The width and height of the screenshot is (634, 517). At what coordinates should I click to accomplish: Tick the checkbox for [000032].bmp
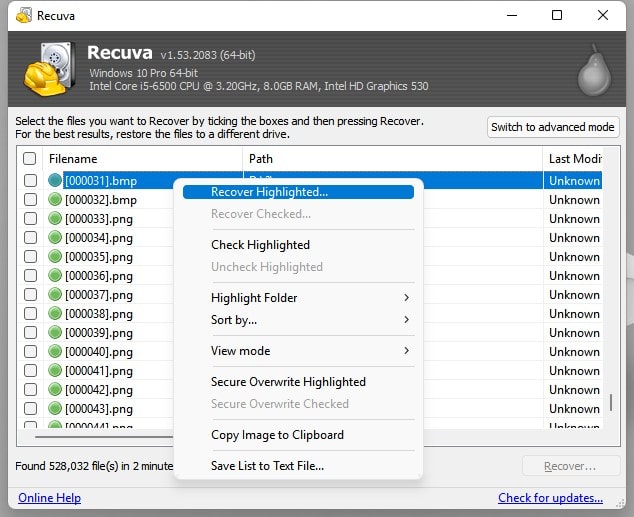coord(30,199)
